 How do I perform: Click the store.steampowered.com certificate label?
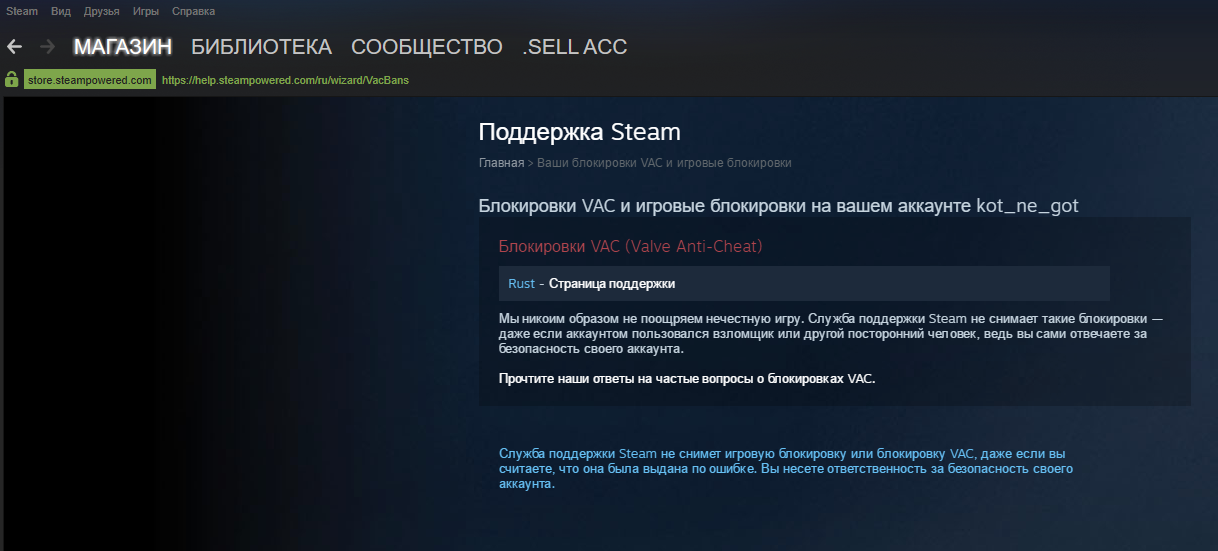pyautogui.click(x=90, y=80)
